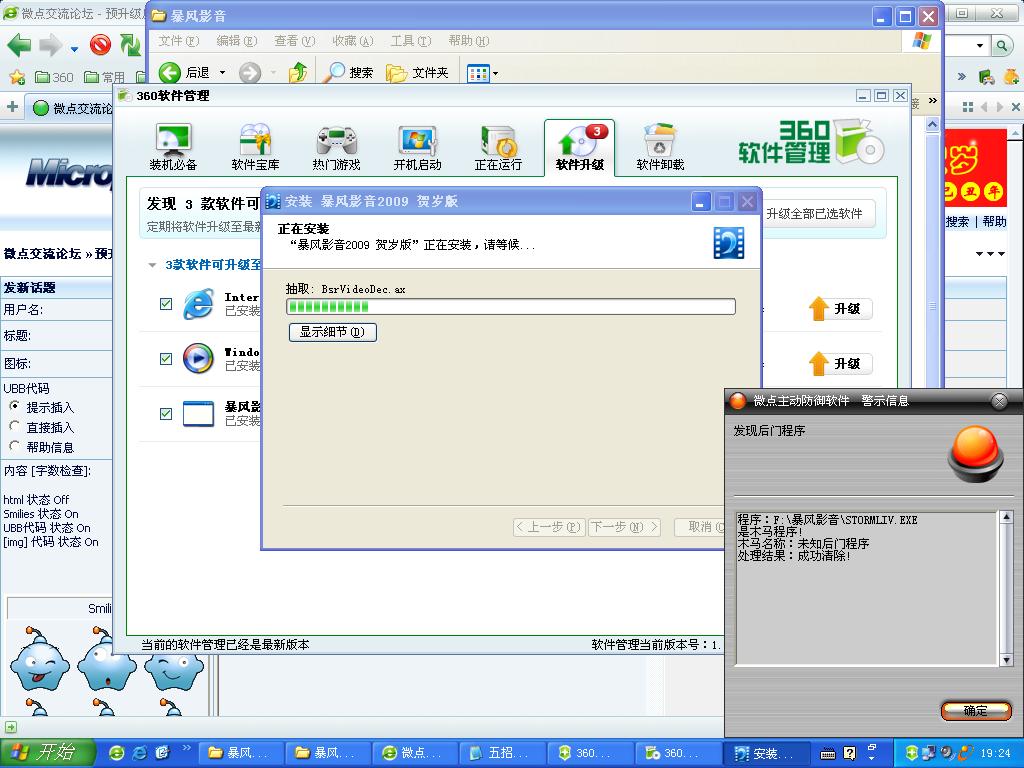
Task: Click browser back arrow in 360 browser
Action: 19,45
